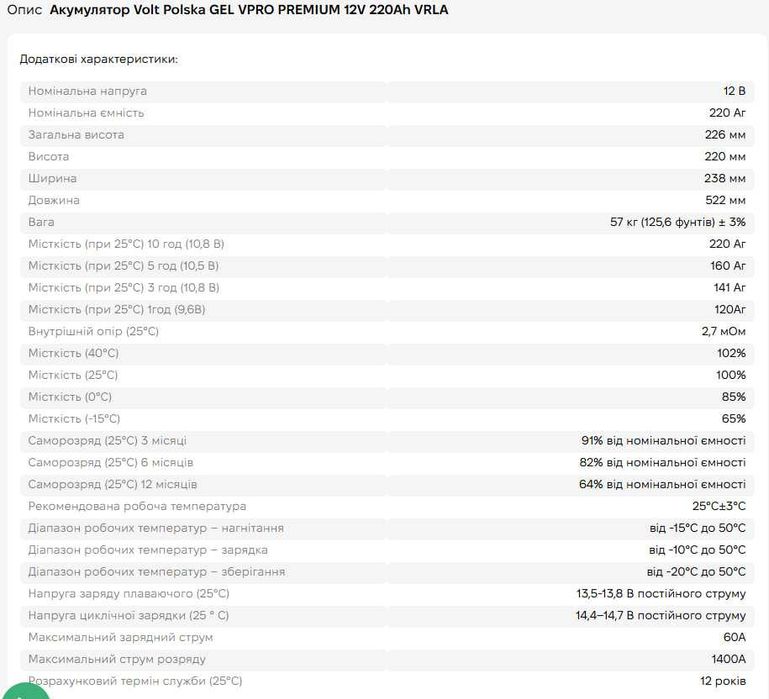Click 'Максимальний струм розряду' label
This screenshot has height=699, width=769.
click(117, 659)
